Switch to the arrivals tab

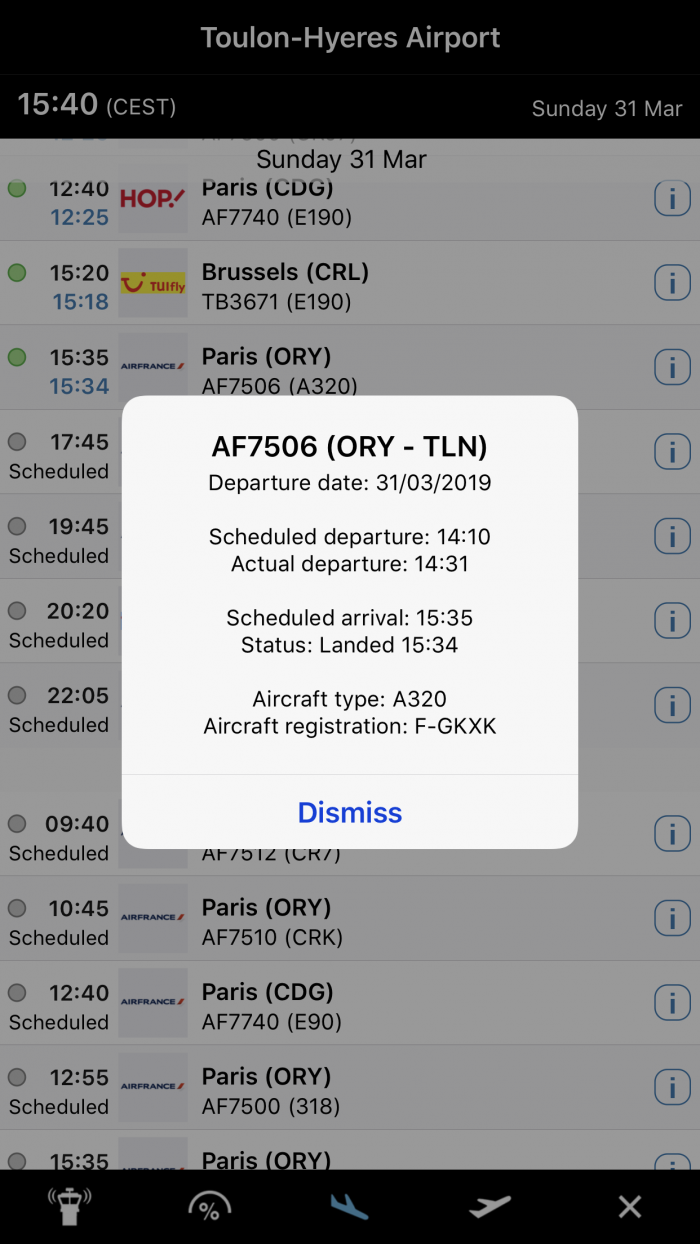349,1207
